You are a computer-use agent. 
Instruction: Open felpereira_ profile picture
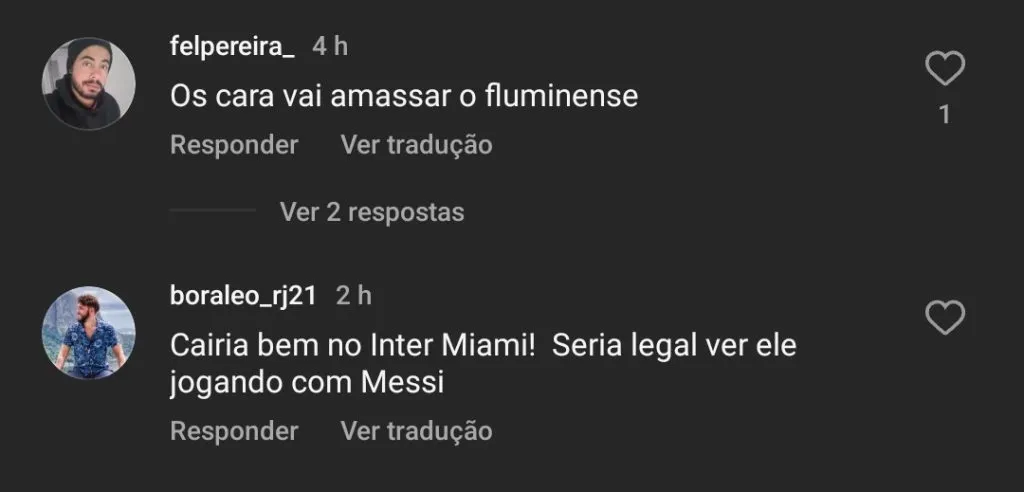pos(91,84)
